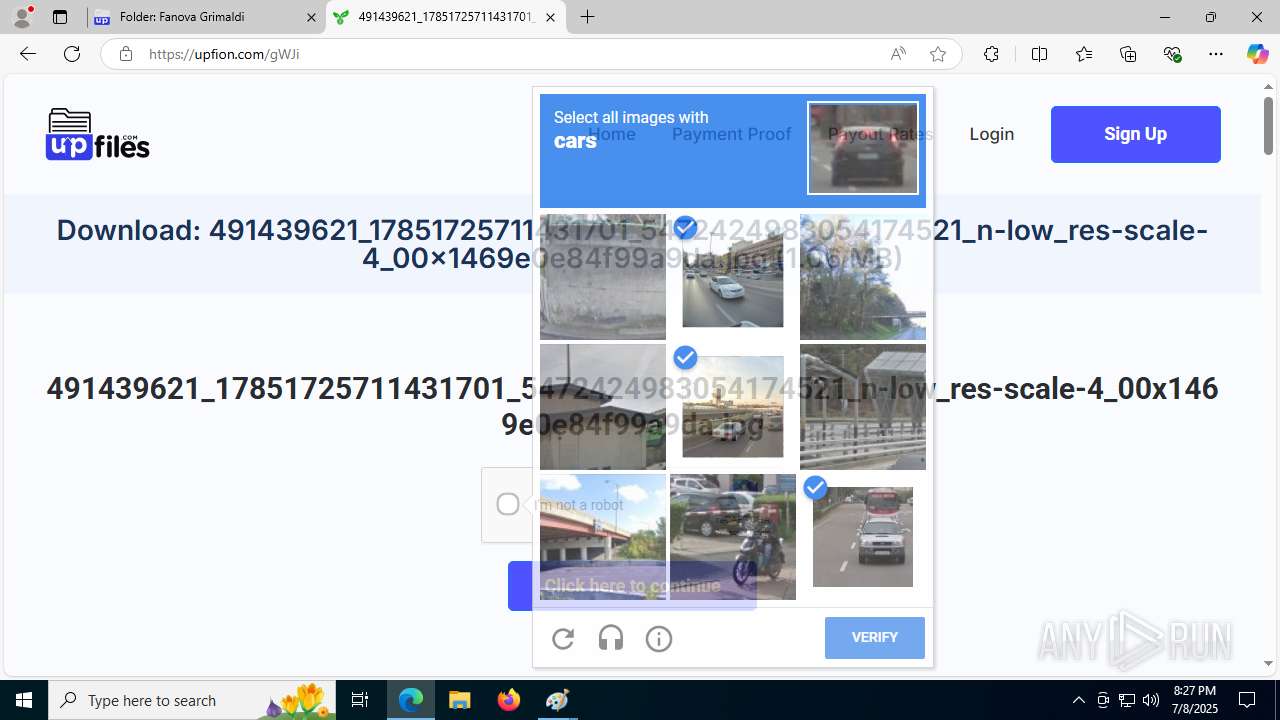Click the taskbar search box

click(192, 700)
